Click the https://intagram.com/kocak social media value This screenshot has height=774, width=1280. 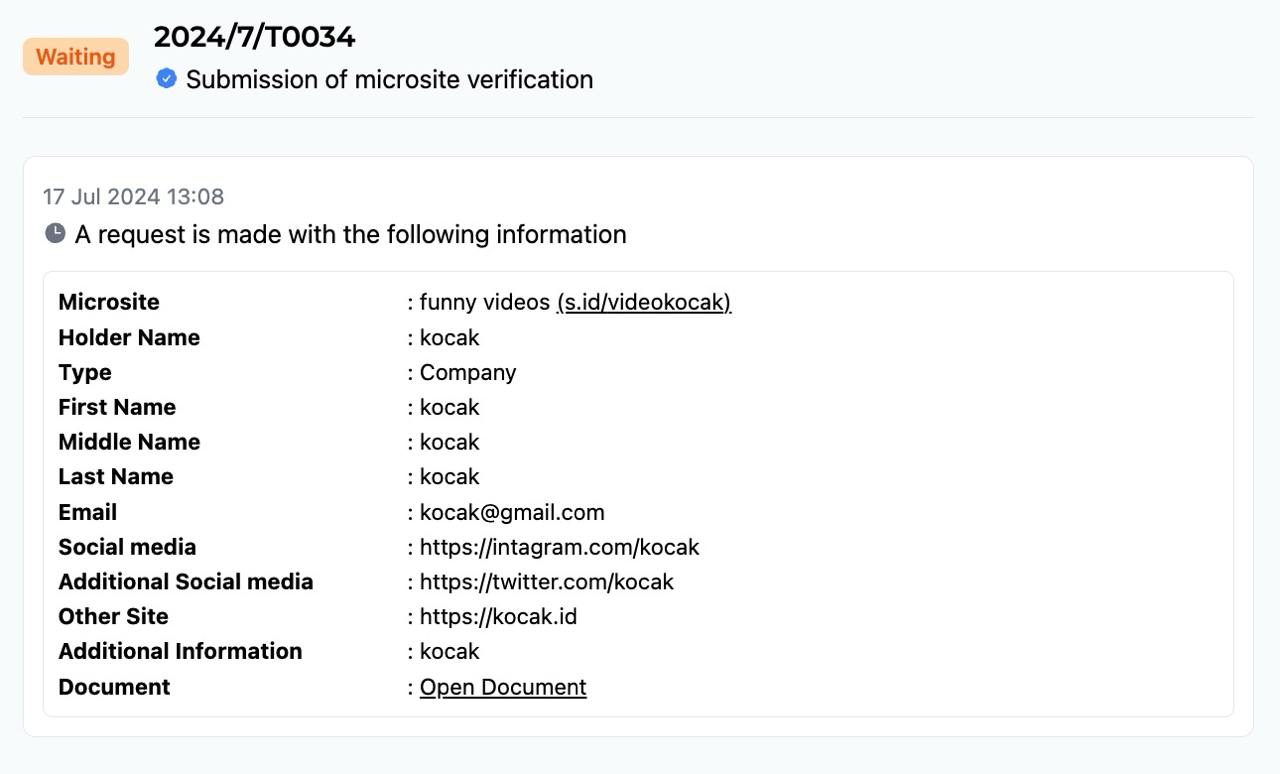[x=559, y=547]
